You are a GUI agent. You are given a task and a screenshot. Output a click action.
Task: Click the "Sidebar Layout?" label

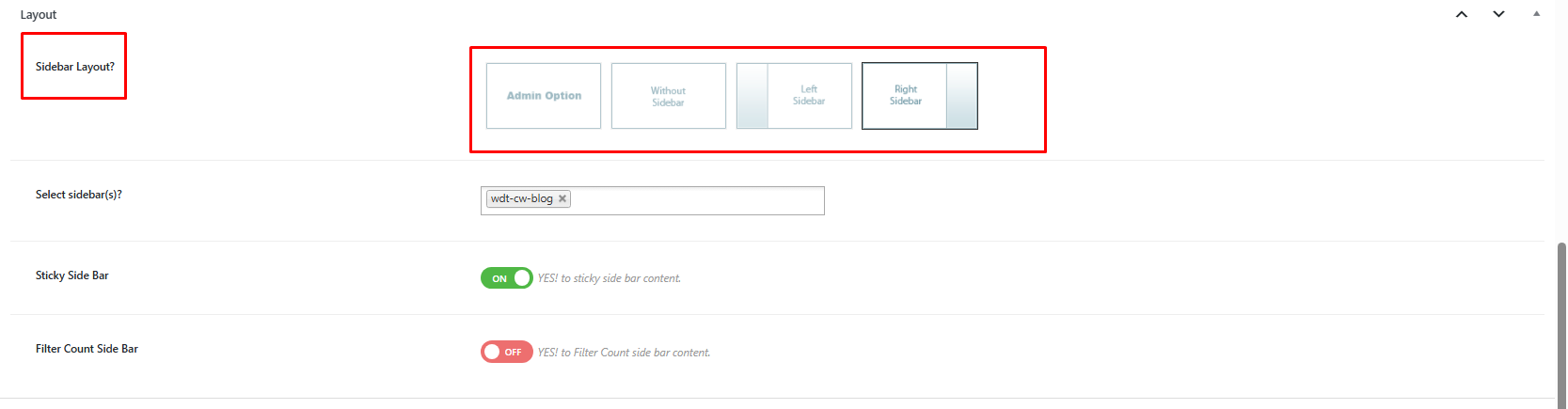click(75, 67)
